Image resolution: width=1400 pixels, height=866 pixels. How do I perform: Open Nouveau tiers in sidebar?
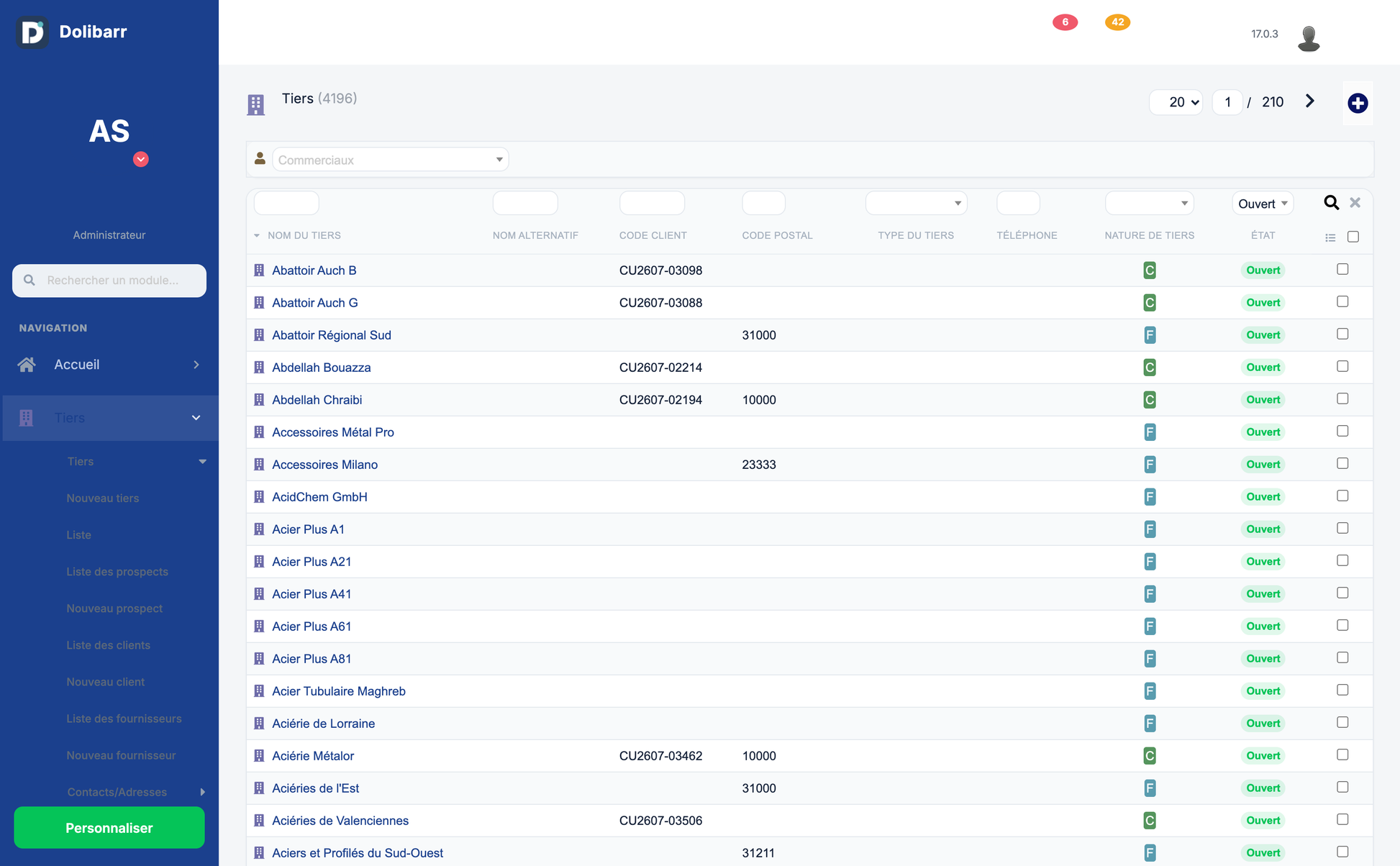(x=103, y=498)
